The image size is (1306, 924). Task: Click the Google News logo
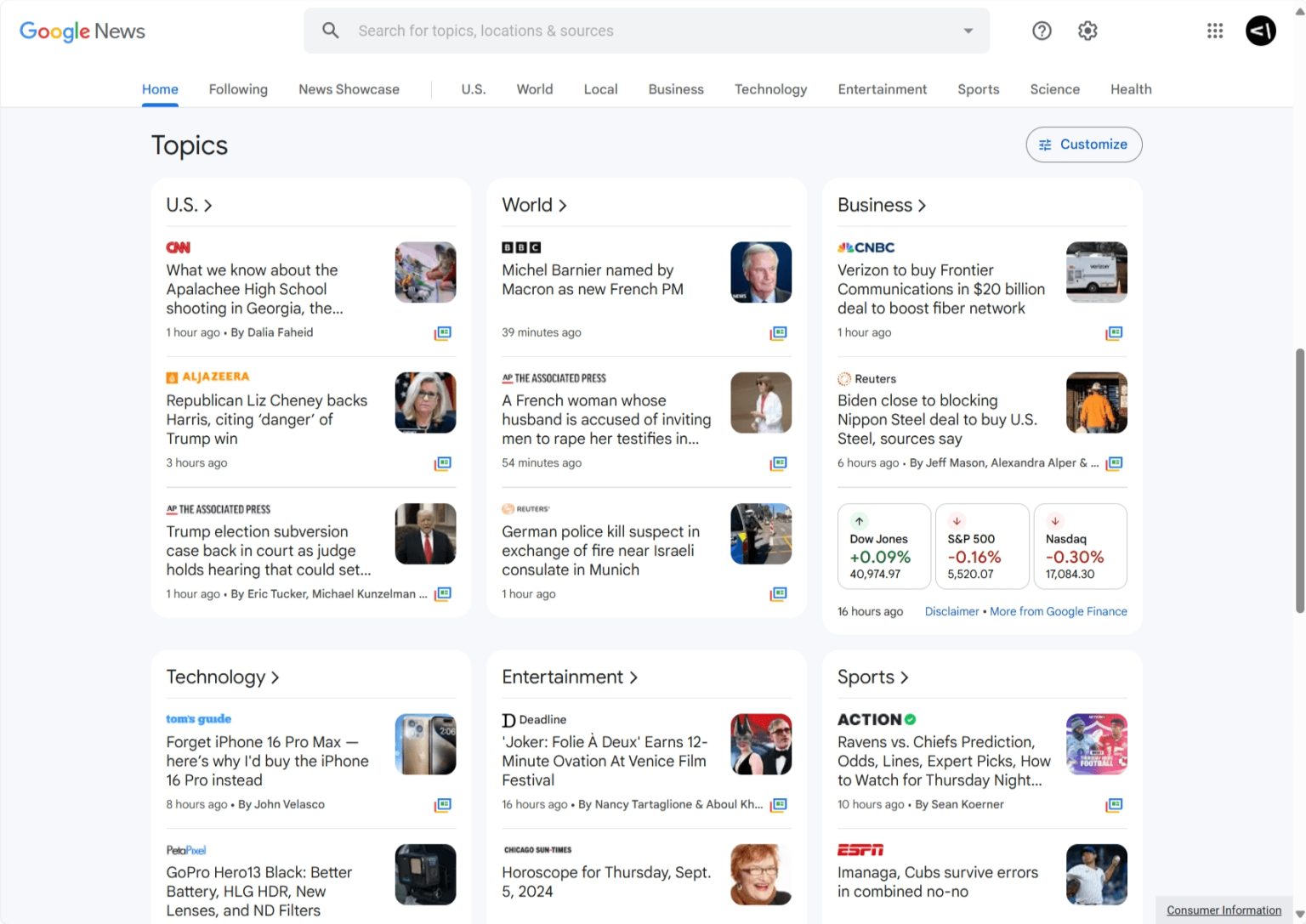(x=82, y=31)
